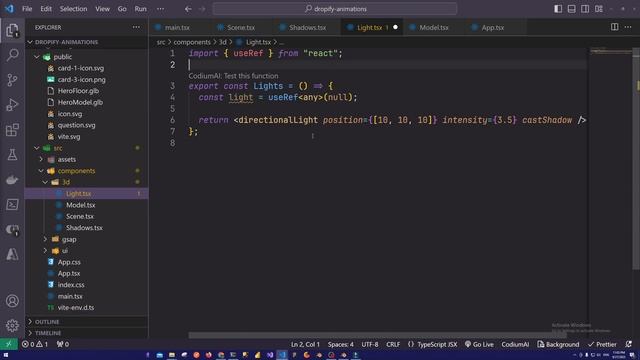The width and height of the screenshot is (640, 360).
Task: Open the Run menu
Action: pos(140,9)
